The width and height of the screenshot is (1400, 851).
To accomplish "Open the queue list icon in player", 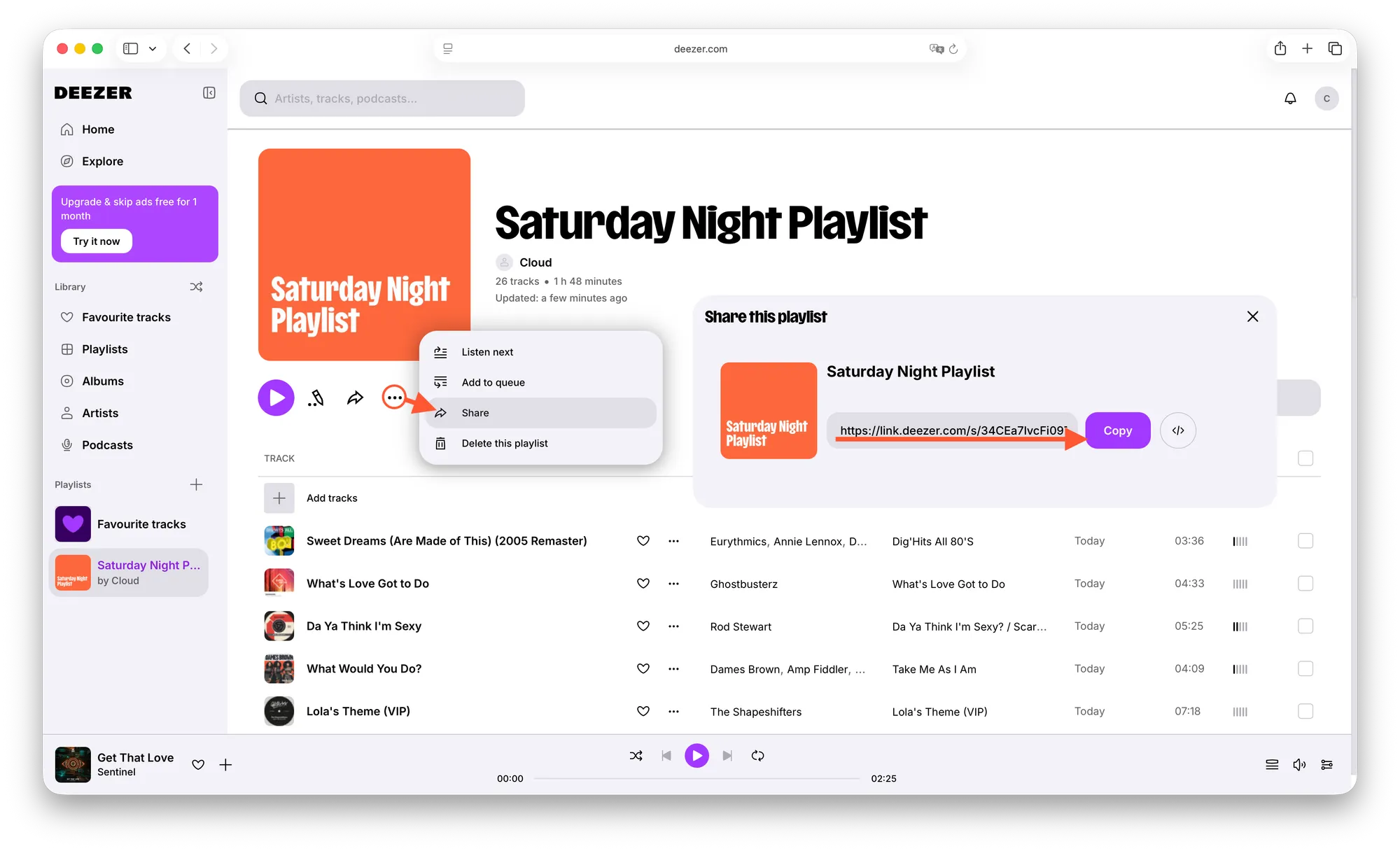I will pos(1272,765).
